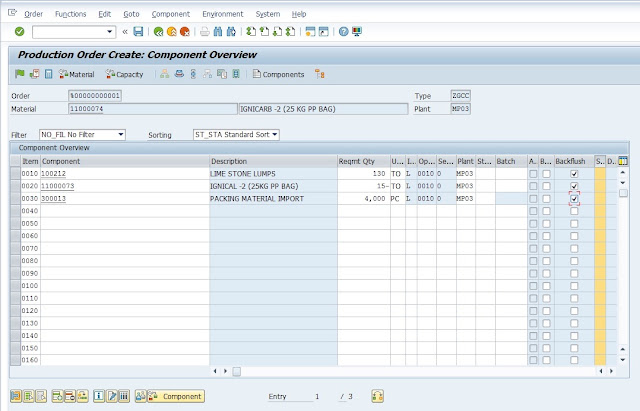Image resolution: width=640 pixels, height=411 pixels.
Task: Uncheck Backflush for PACKING MATERIAL IMPORT
Action: pos(574,199)
